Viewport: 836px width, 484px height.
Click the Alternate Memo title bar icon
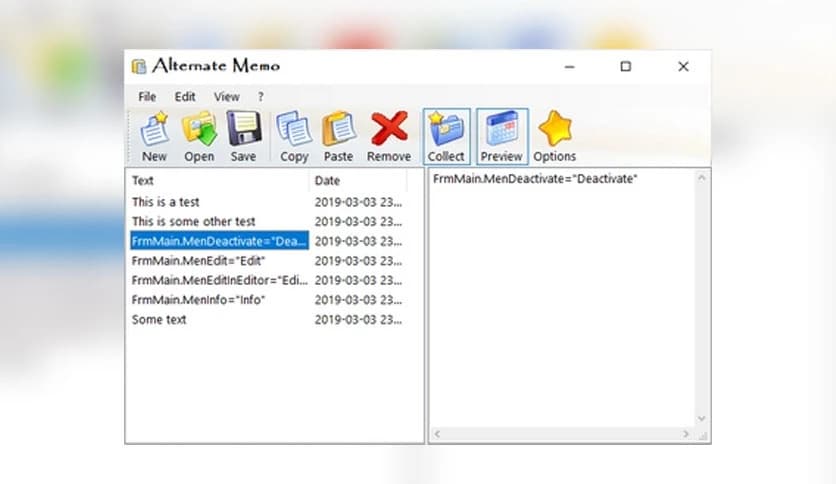click(139, 67)
